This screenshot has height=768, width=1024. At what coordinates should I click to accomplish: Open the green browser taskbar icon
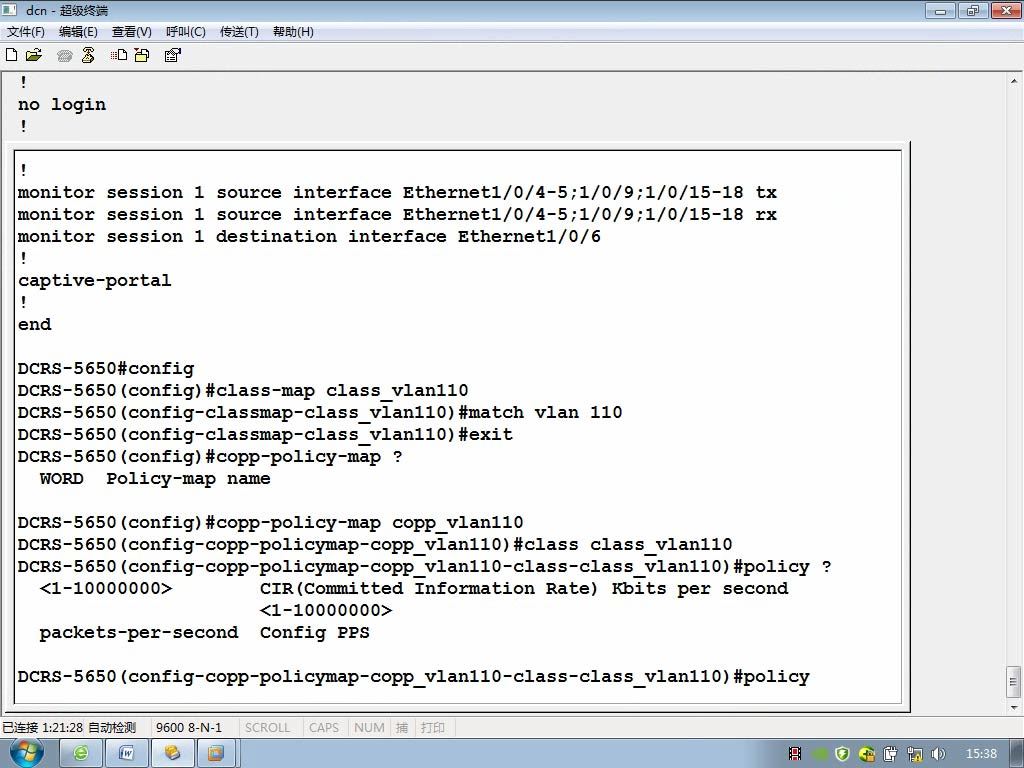click(81, 754)
